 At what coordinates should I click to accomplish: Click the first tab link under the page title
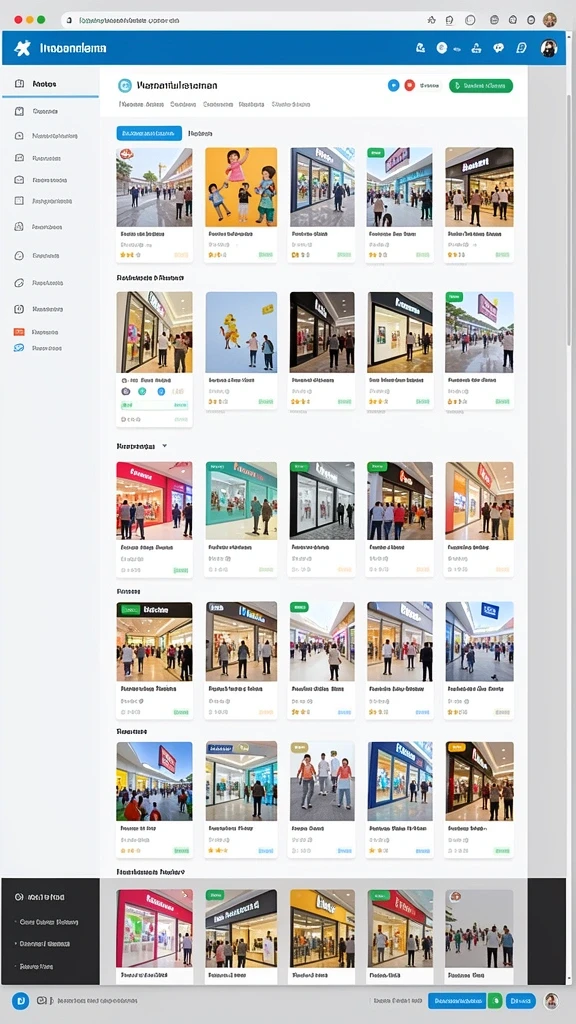[x=141, y=104]
